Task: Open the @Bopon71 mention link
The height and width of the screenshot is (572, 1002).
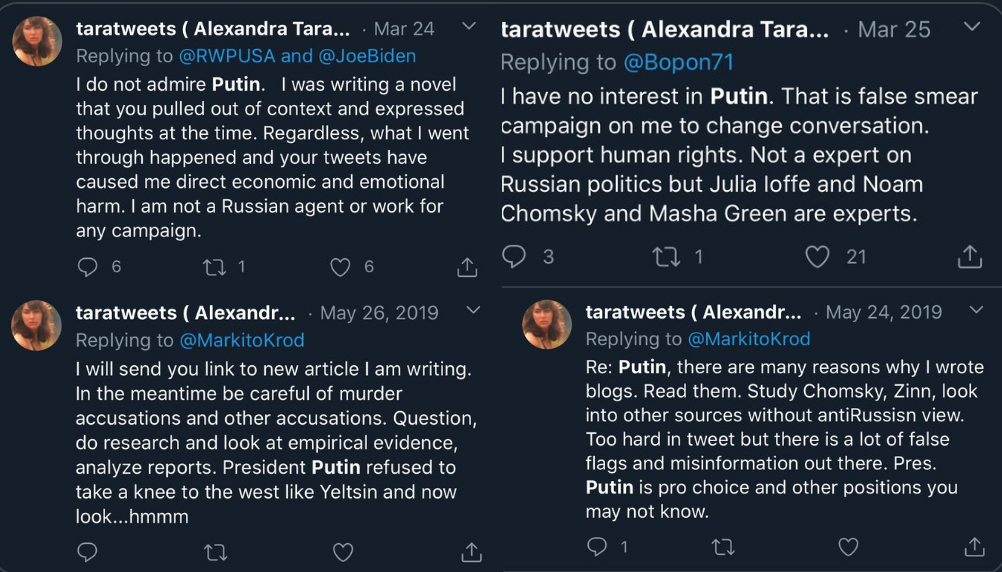Action: click(x=678, y=62)
